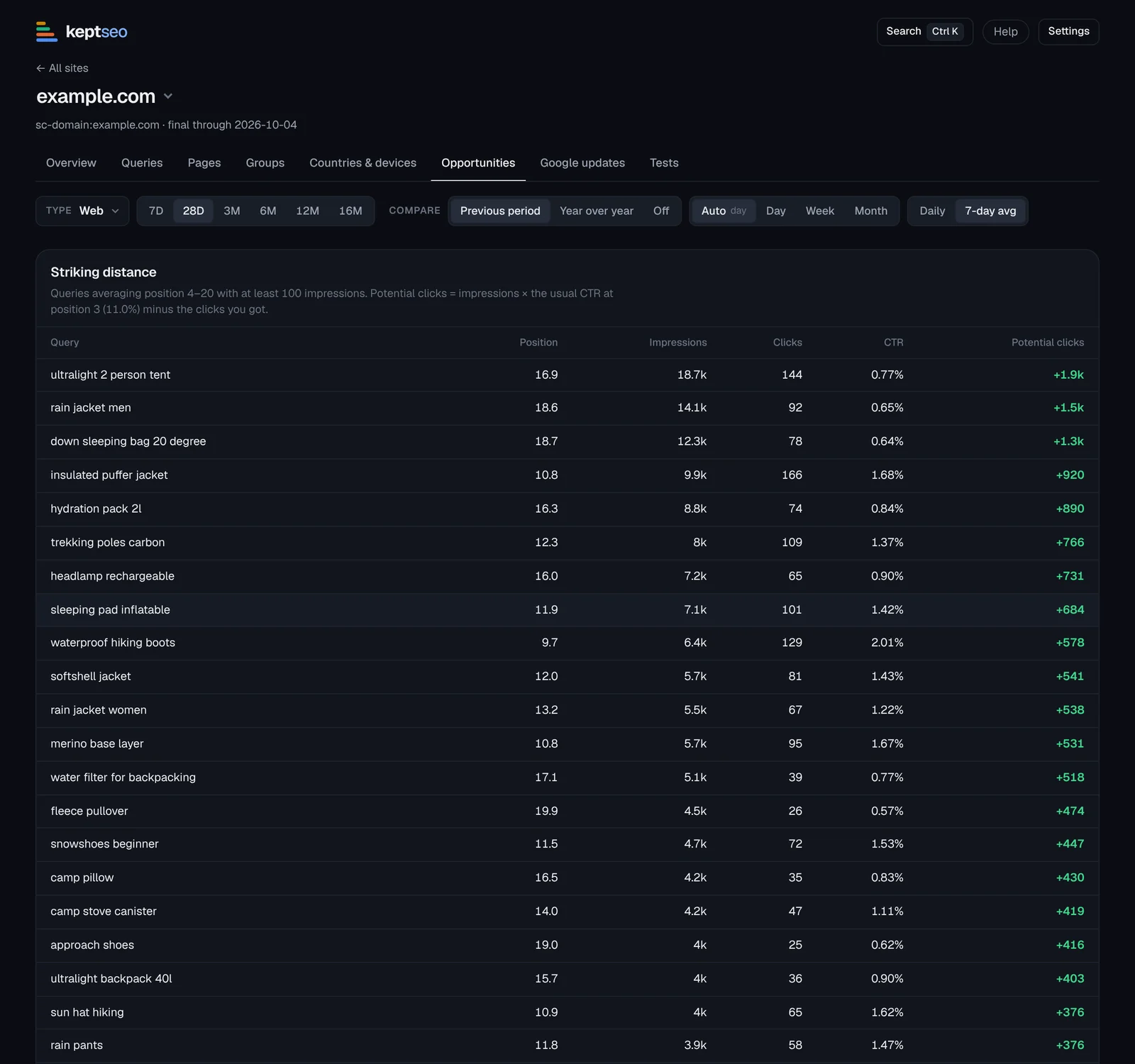The width and height of the screenshot is (1135, 1064).
Task: Open the Search Ctrl K box
Action: coord(924,32)
